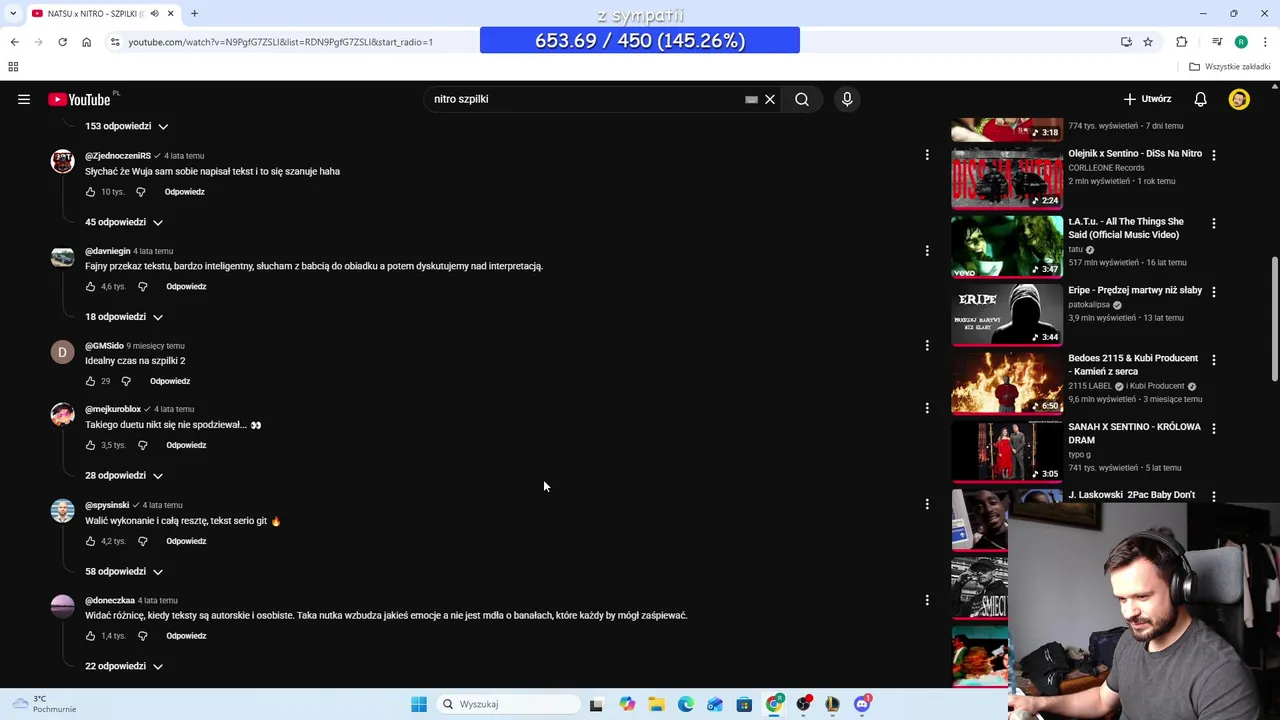This screenshot has width=1280, height=720.
Task: Start voice search with the microphone
Action: point(847,99)
